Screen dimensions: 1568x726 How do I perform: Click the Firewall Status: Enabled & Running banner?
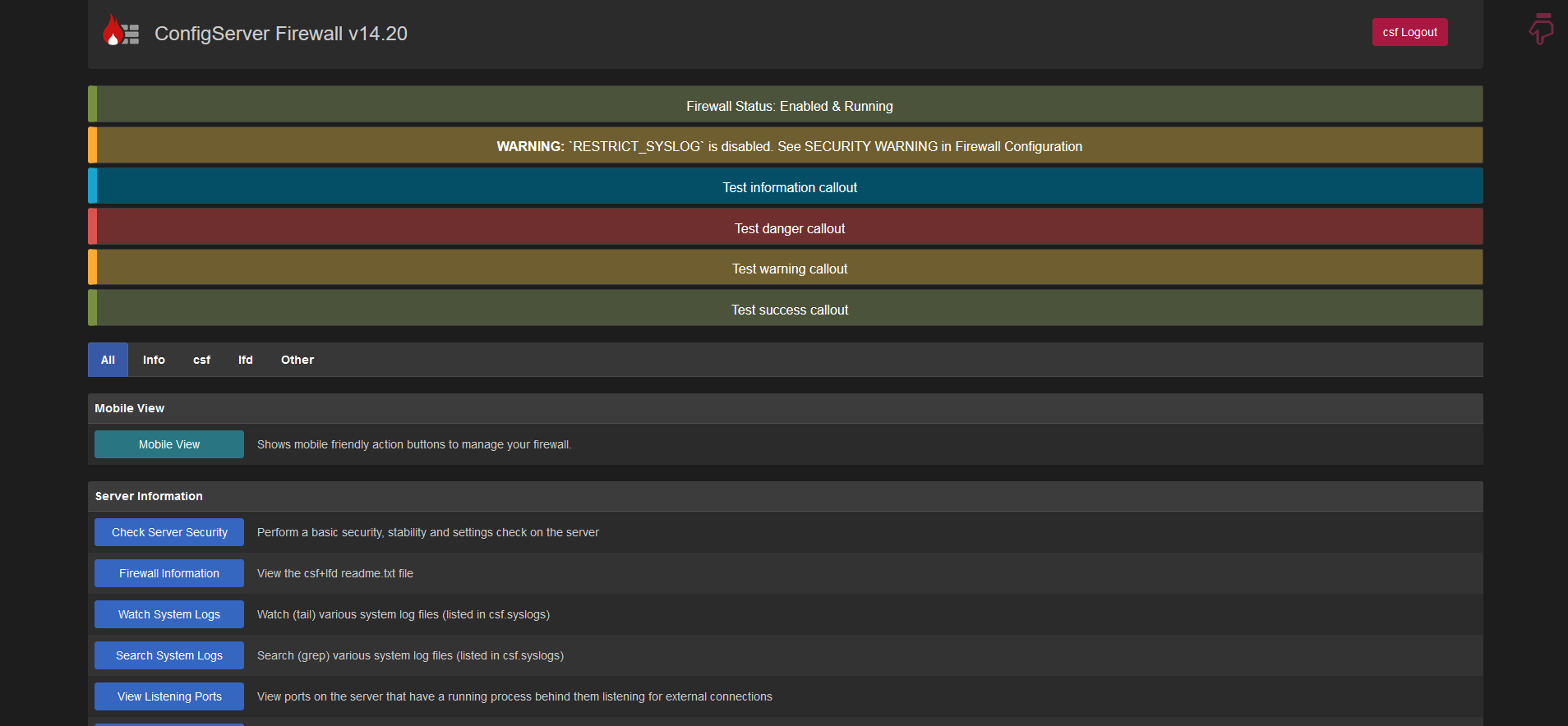coord(786,104)
